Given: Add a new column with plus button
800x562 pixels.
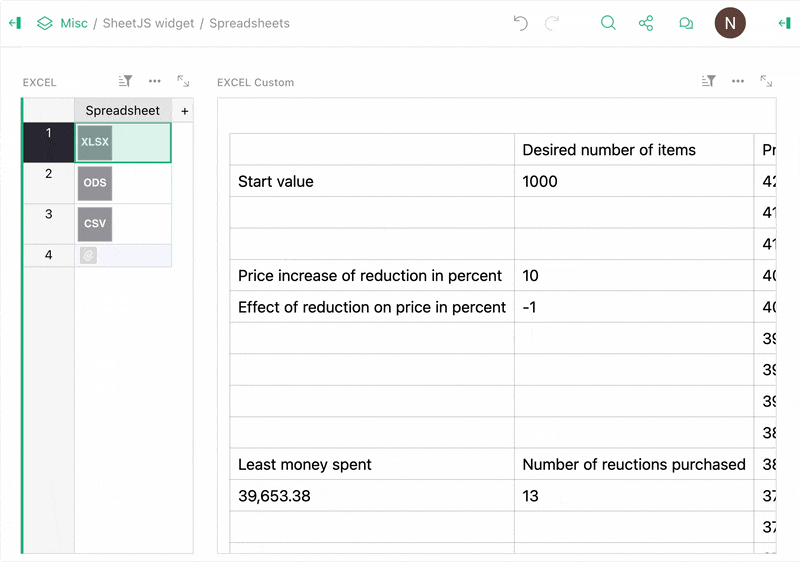Looking at the screenshot, I should (x=184, y=111).
